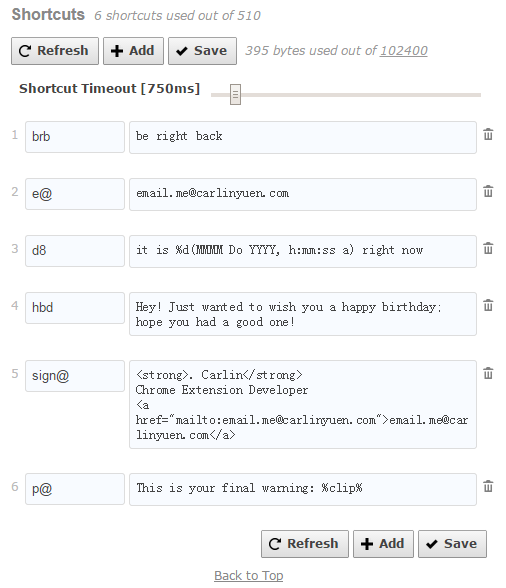Remove the d8 shortcut using trash icon
The height and width of the screenshot is (588, 506).
click(x=488, y=248)
